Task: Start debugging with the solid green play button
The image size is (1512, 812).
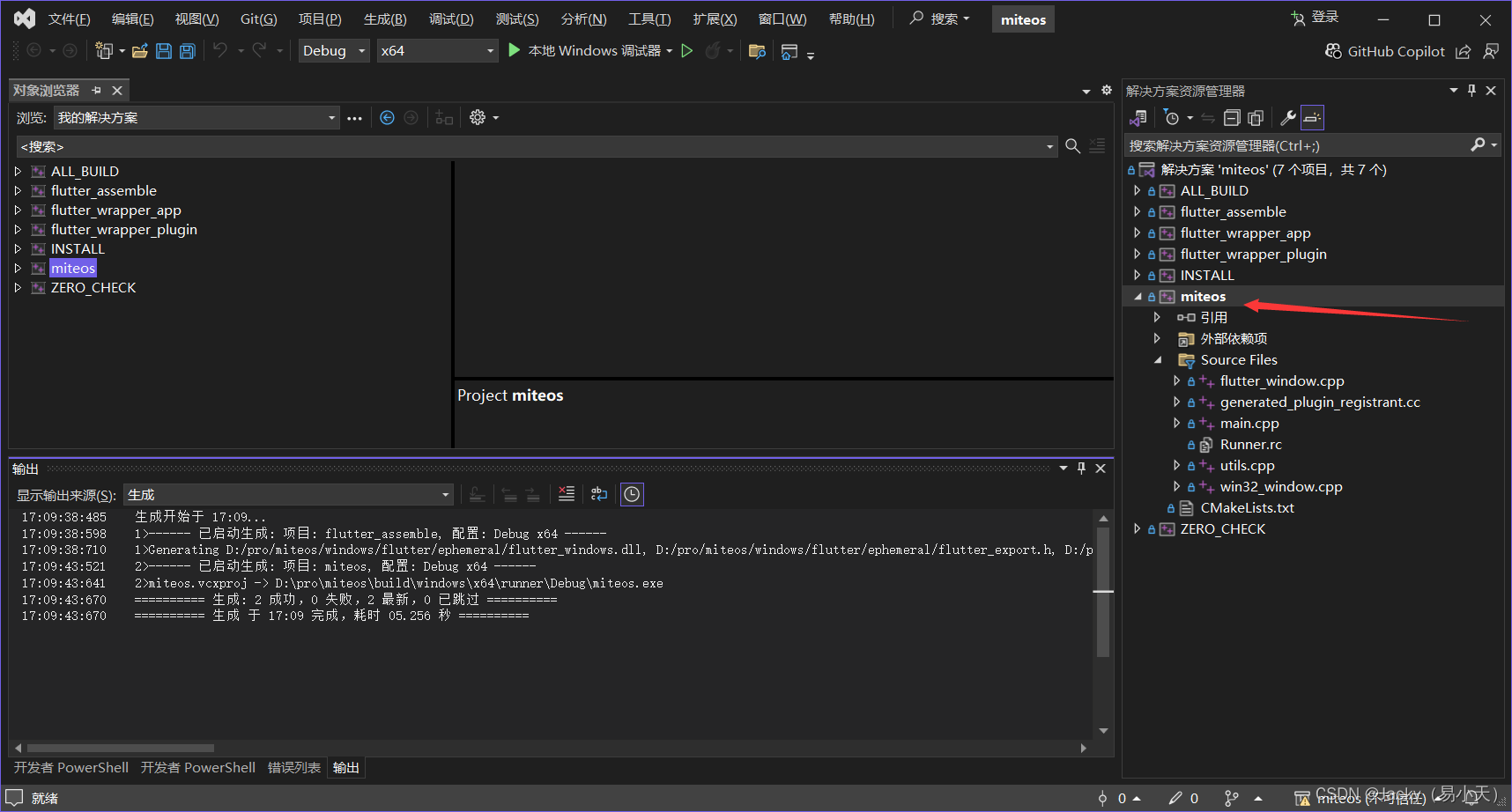Action: pyautogui.click(x=515, y=50)
